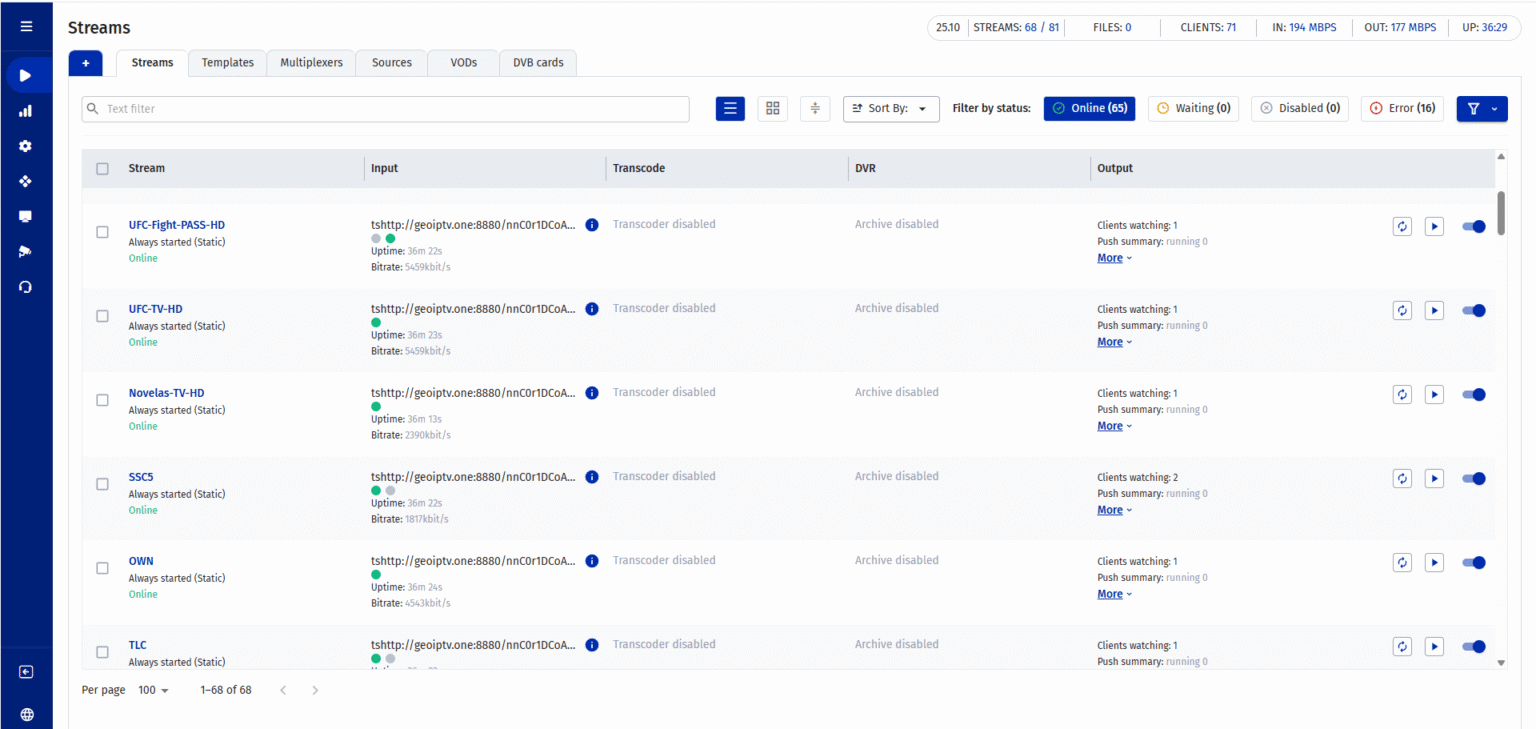
Task: Open settings gear icon in sidebar
Action: (26, 146)
